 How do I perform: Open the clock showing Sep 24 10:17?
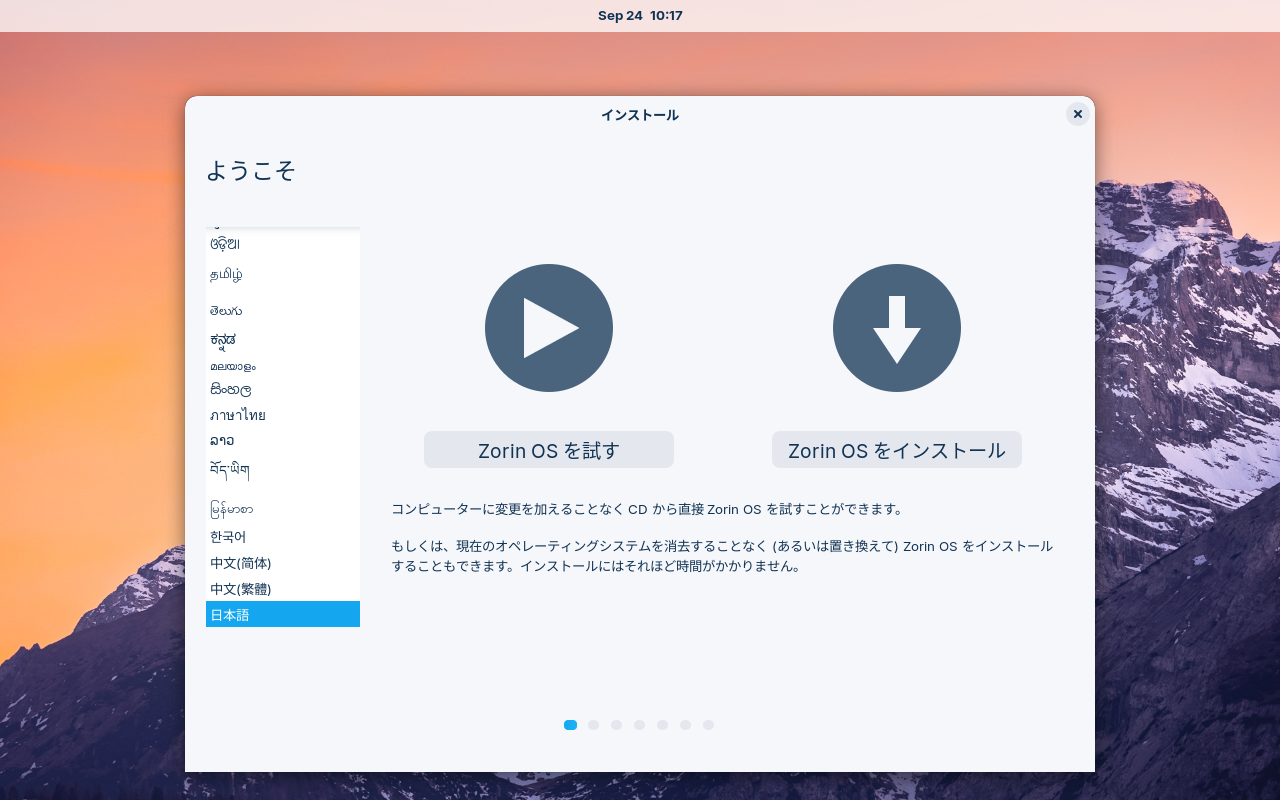tap(640, 15)
